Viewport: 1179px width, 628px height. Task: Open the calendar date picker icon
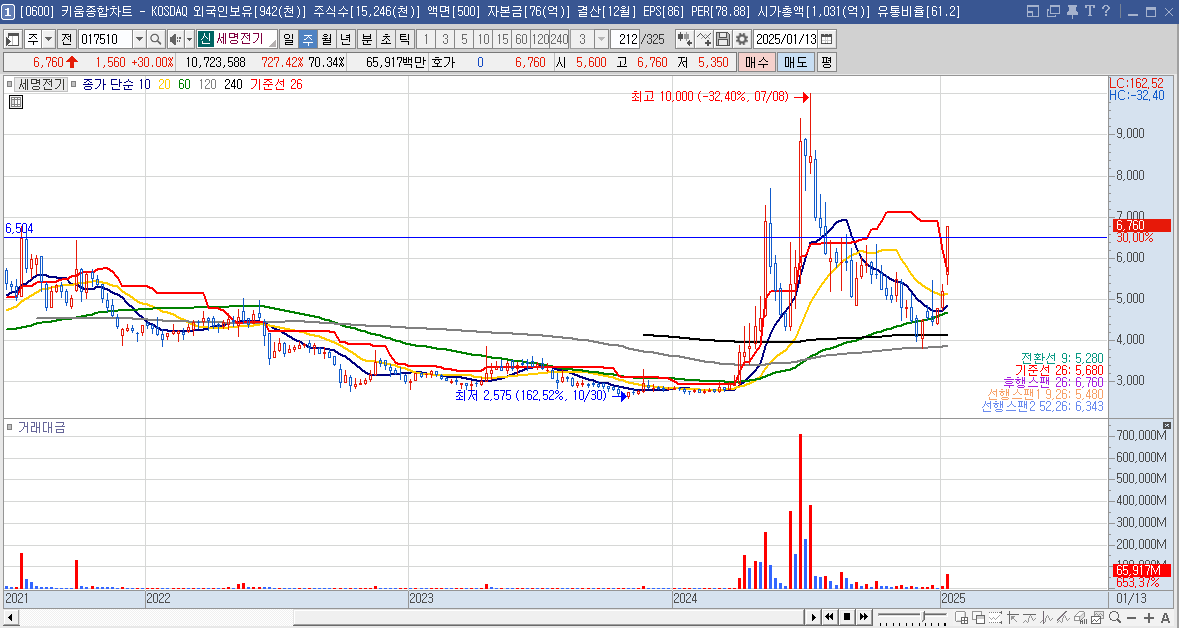[826, 39]
